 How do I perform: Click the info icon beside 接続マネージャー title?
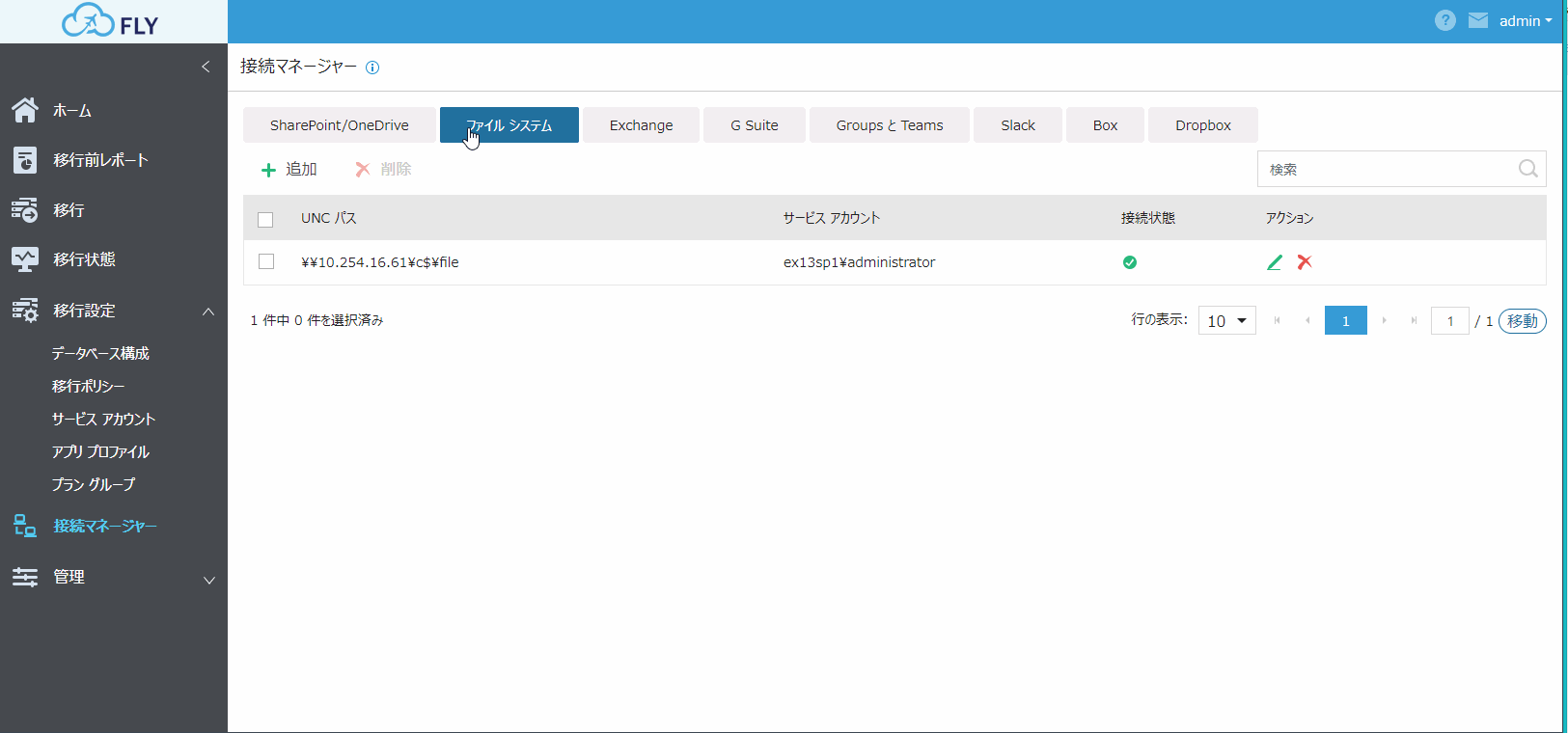372,68
